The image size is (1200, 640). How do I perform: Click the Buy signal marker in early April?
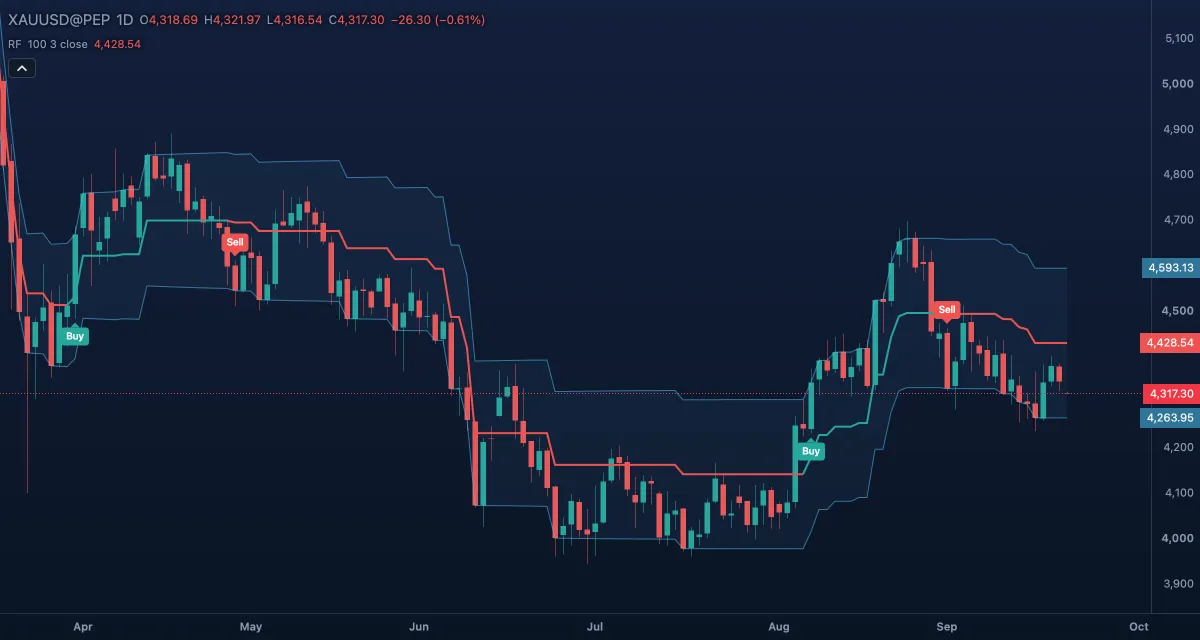click(x=75, y=336)
